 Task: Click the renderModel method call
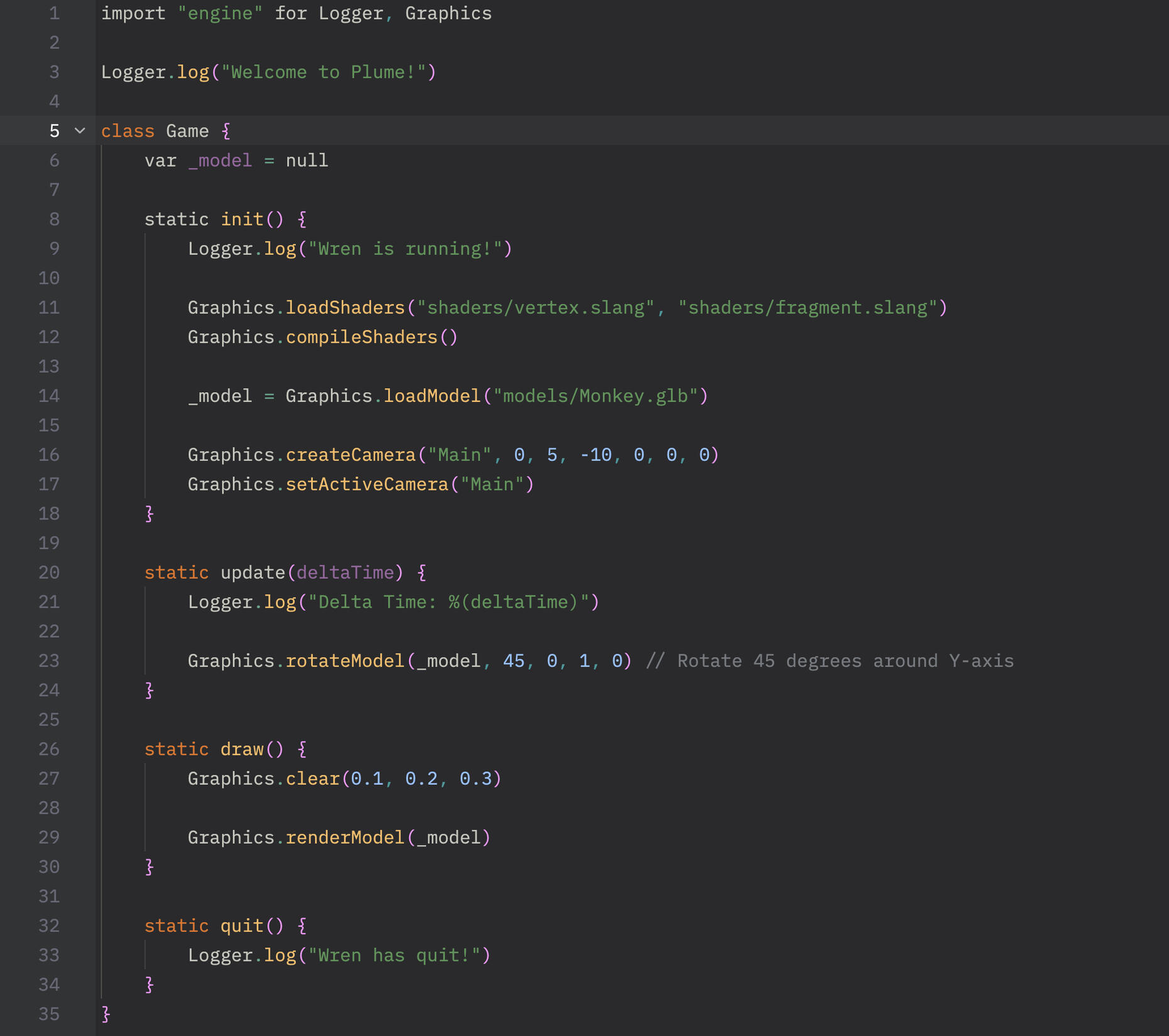(345, 837)
